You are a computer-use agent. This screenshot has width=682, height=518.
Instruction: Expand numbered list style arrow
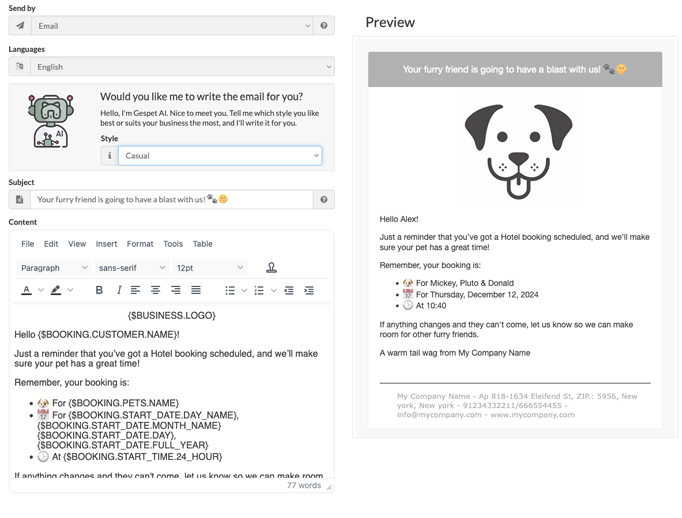pyautogui.click(x=274, y=290)
